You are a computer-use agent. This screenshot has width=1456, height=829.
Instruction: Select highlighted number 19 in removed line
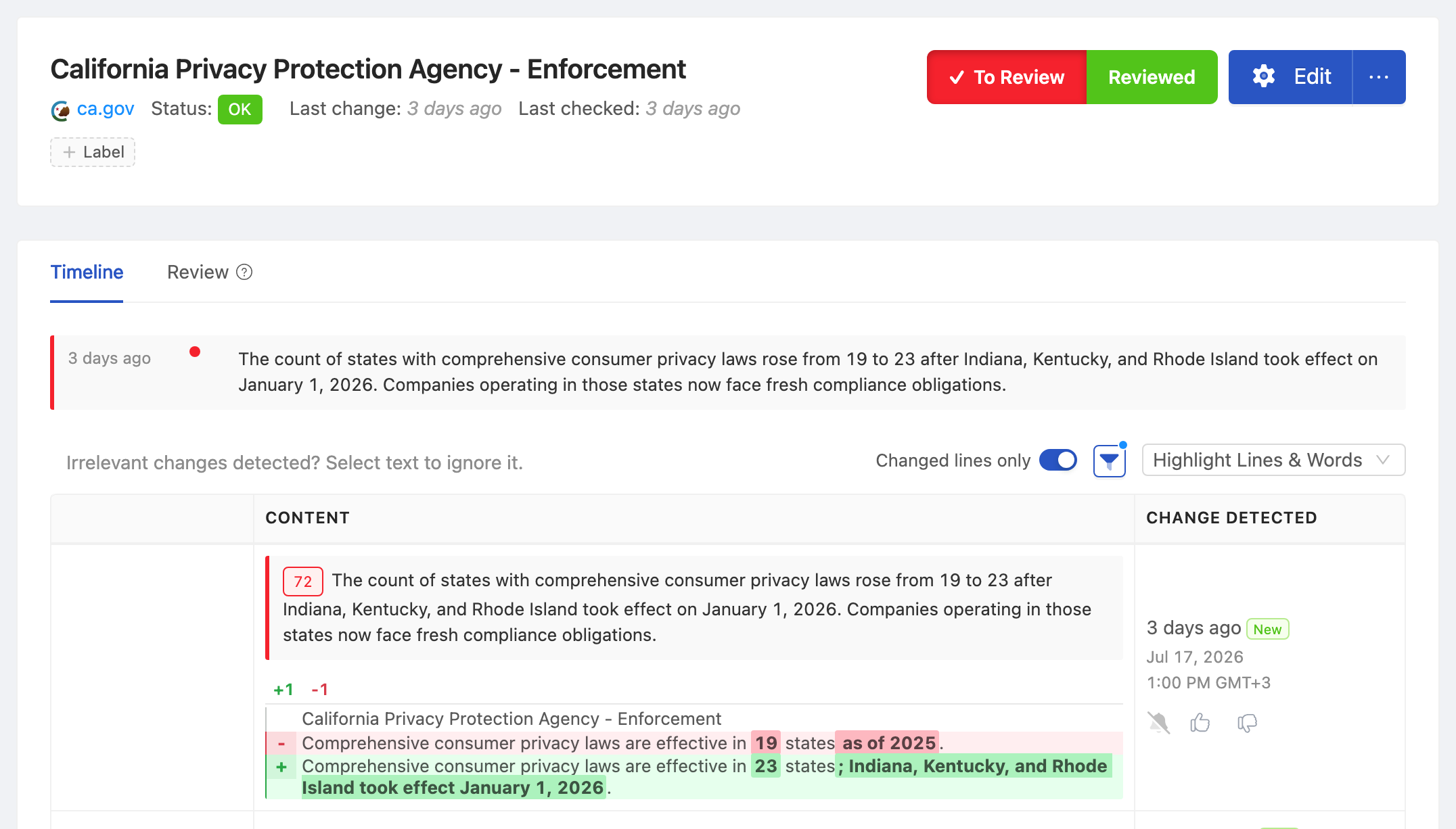click(765, 743)
